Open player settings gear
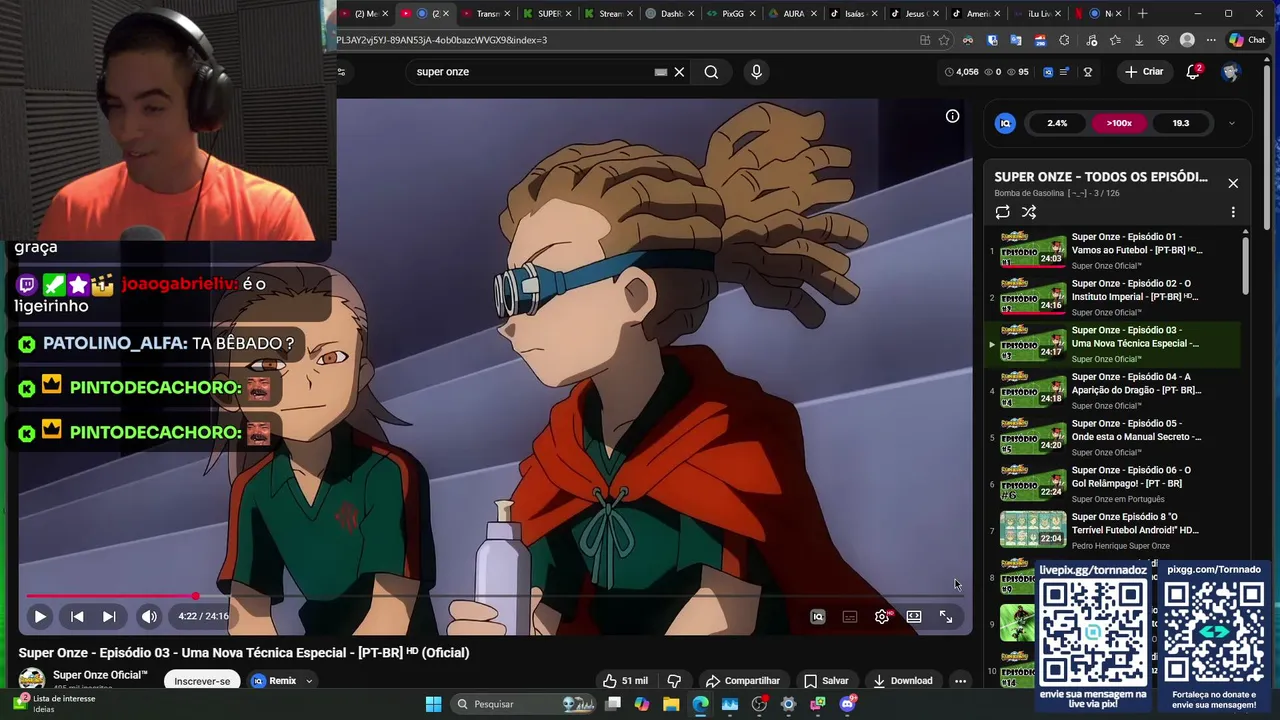The height and width of the screenshot is (720, 1280). tap(882, 617)
